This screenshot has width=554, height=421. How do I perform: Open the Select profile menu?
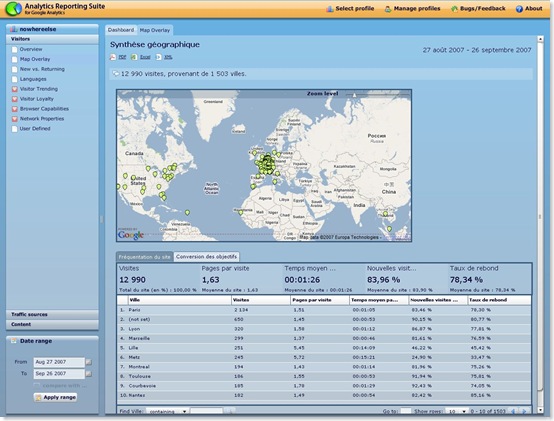pyautogui.click(x=354, y=8)
